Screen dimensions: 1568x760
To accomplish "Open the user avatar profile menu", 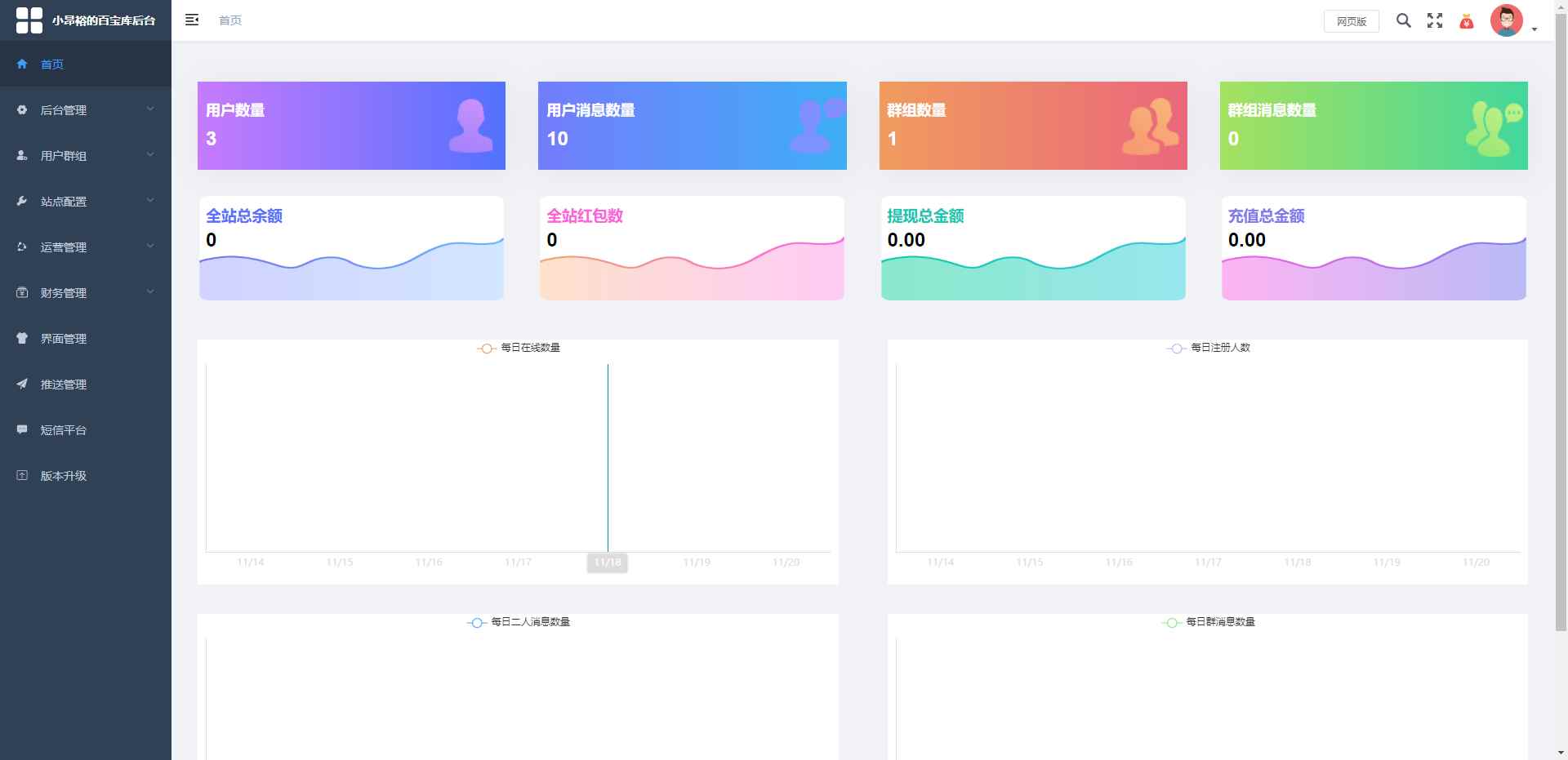I will point(1507,20).
